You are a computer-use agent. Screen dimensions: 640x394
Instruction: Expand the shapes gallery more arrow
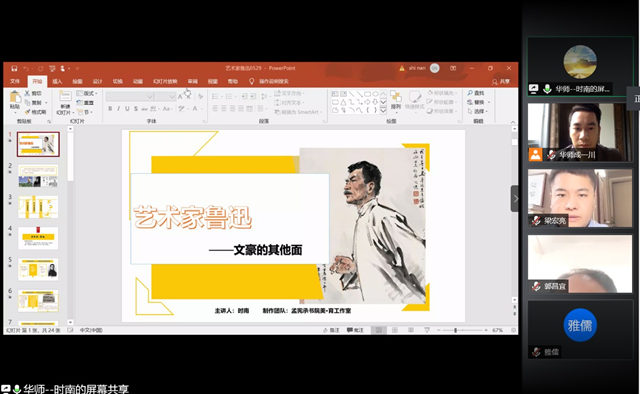tap(383, 110)
